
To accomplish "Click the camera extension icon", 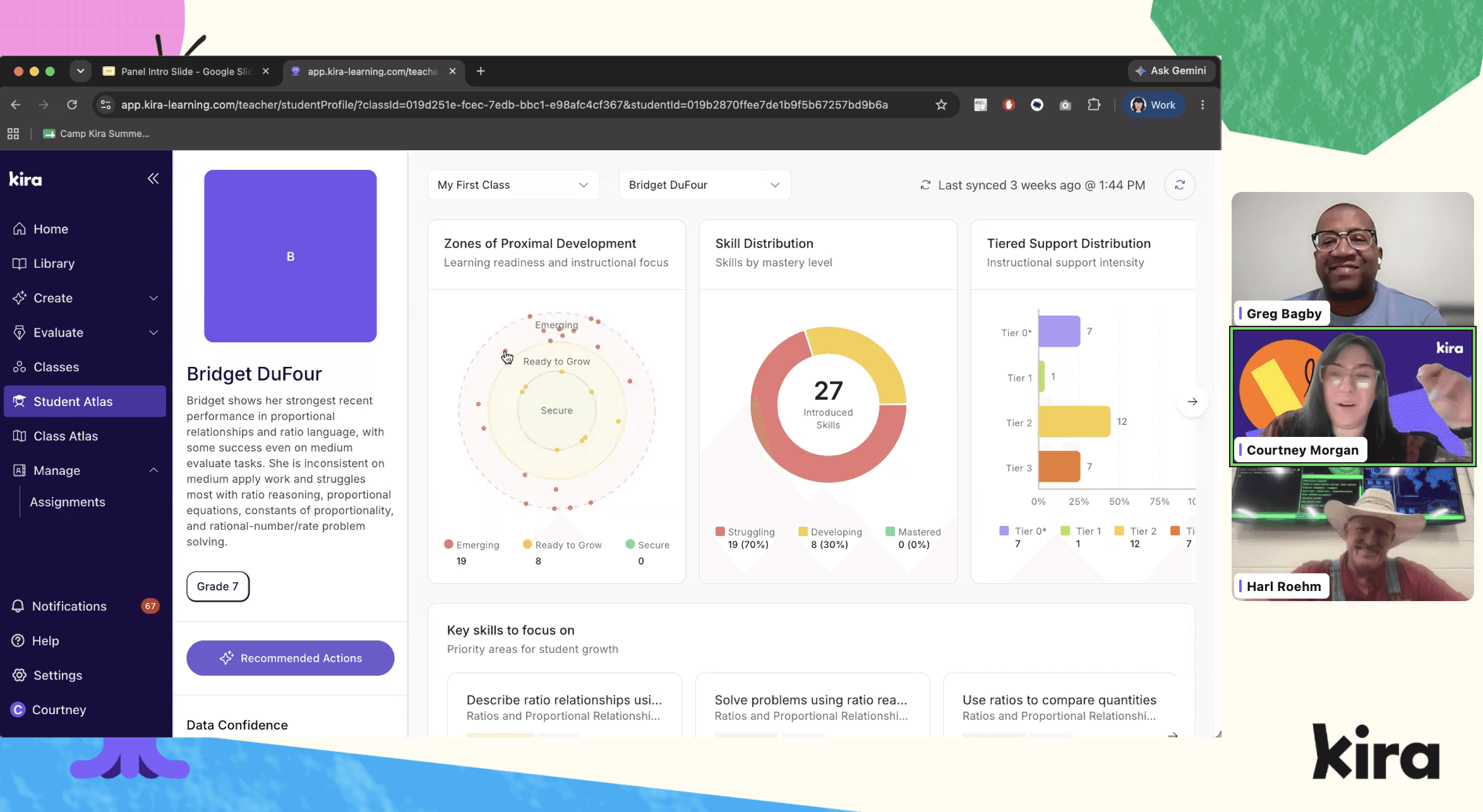I will click(1066, 105).
